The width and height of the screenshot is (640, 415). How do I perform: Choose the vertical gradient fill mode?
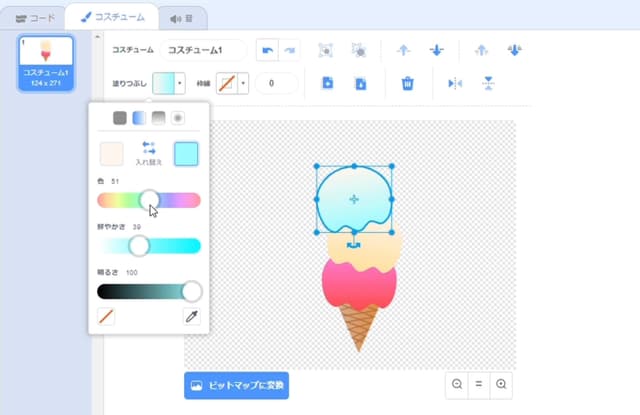(158, 118)
